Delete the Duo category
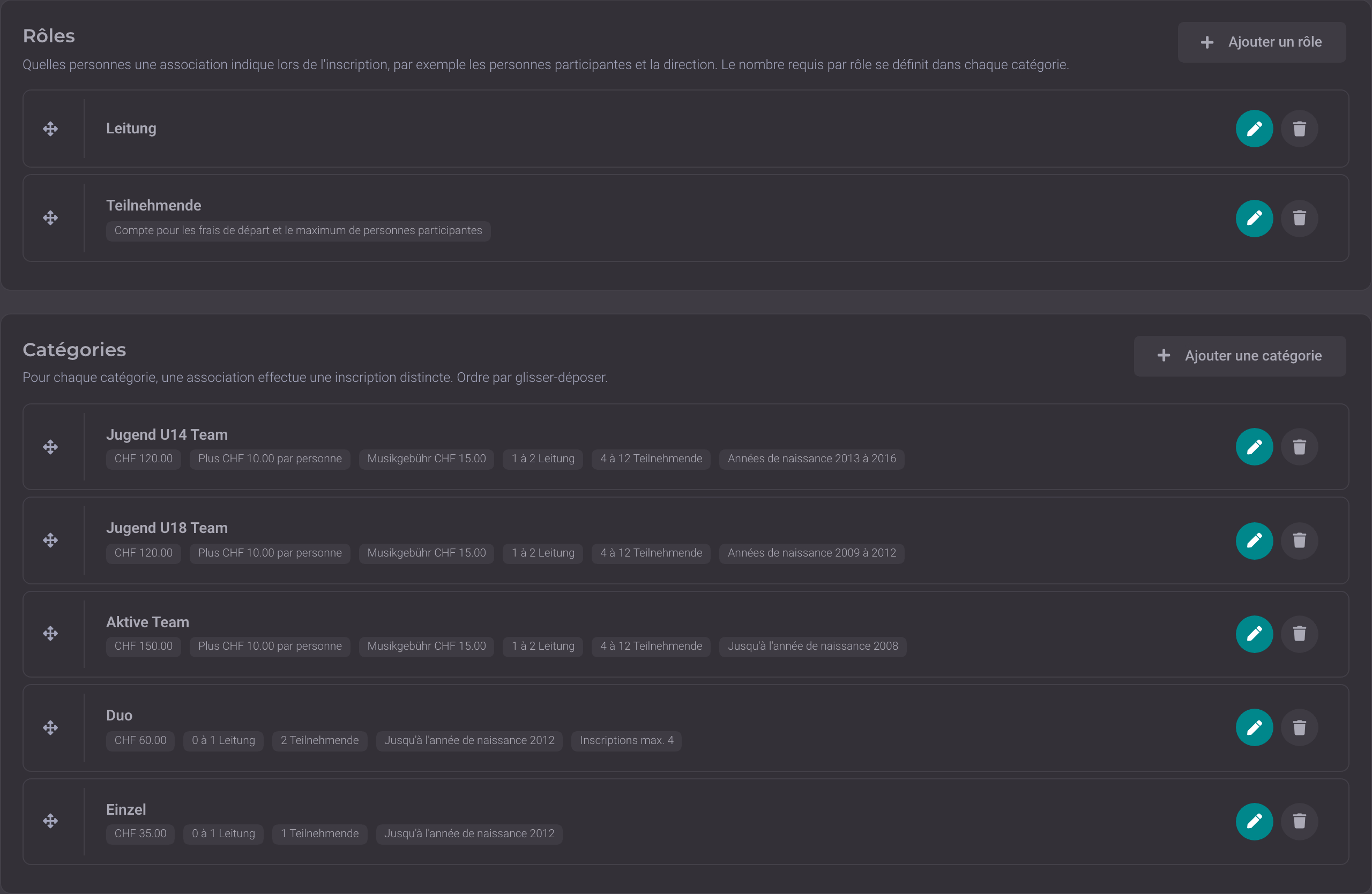The image size is (1372, 894). coord(1299,727)
